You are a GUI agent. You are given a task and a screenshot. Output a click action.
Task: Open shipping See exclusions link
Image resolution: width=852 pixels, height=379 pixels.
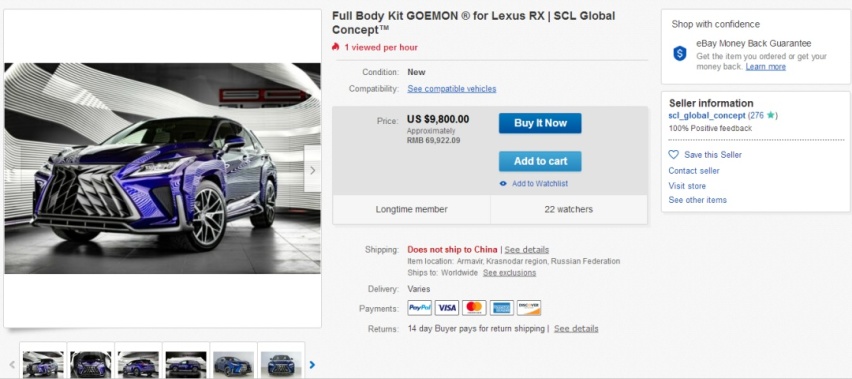[x=509, y=273]
